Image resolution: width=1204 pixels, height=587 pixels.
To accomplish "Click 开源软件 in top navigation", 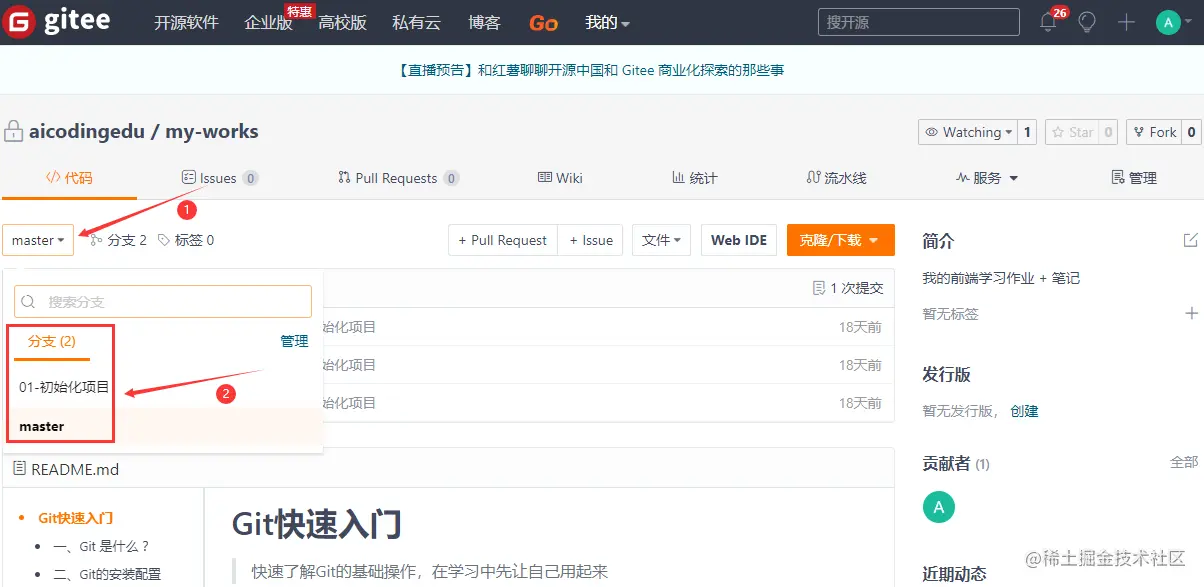I will [x=186, y=22].
